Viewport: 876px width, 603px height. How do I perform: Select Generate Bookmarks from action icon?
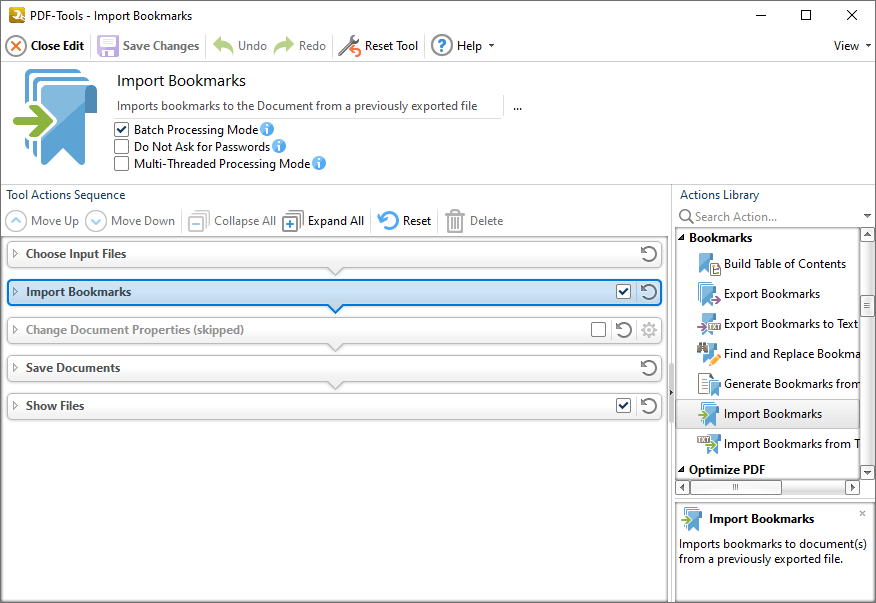pyautogui.click(x=710, y=384)
